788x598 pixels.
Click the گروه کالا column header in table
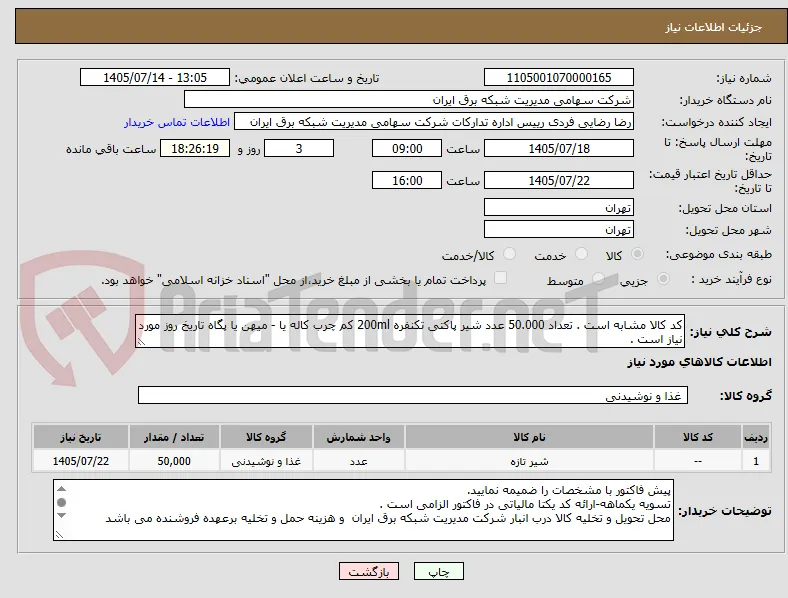[x=266, y=437]
